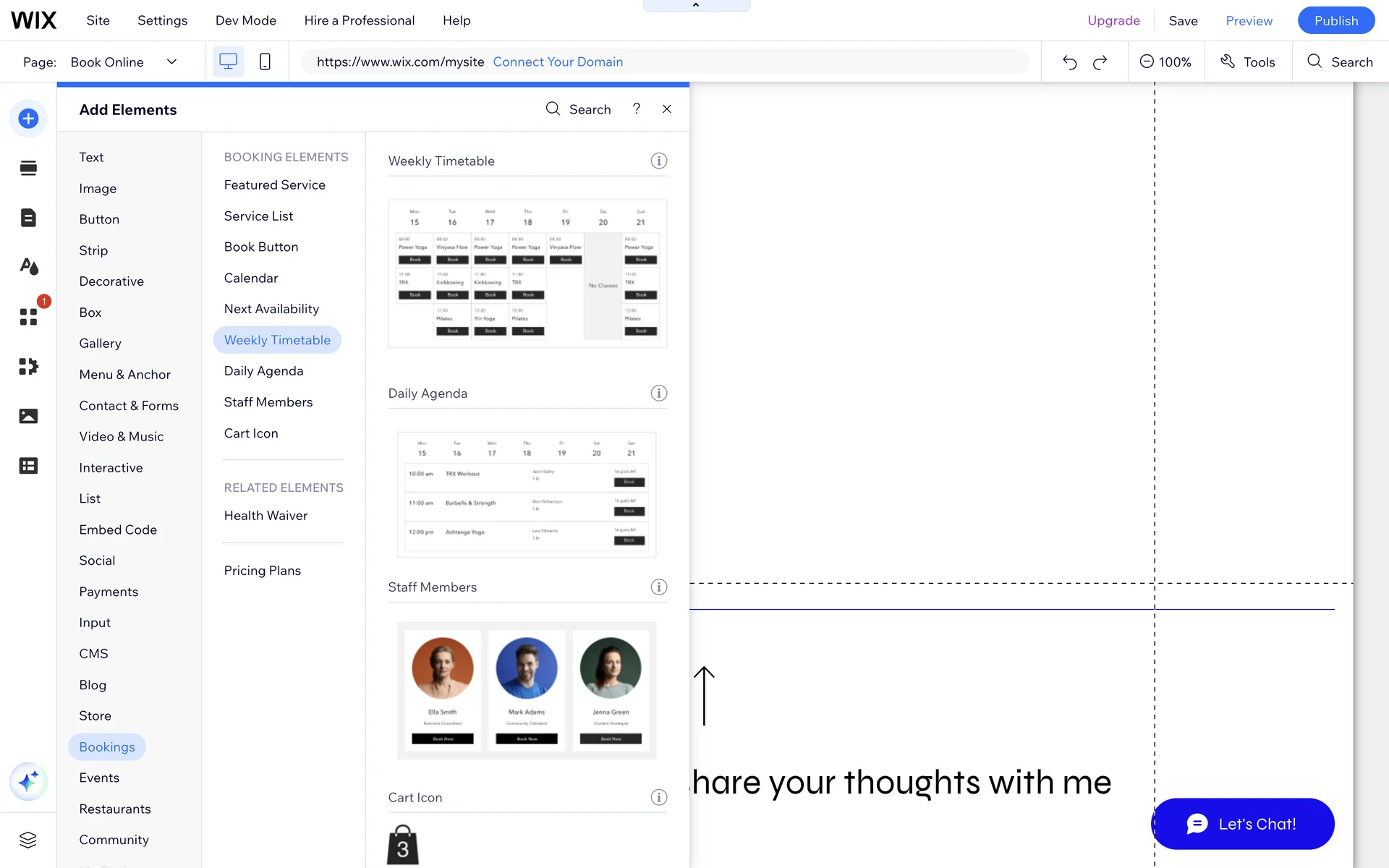Expand the Page selector dropdown
1389x868 pixels.
171,62
